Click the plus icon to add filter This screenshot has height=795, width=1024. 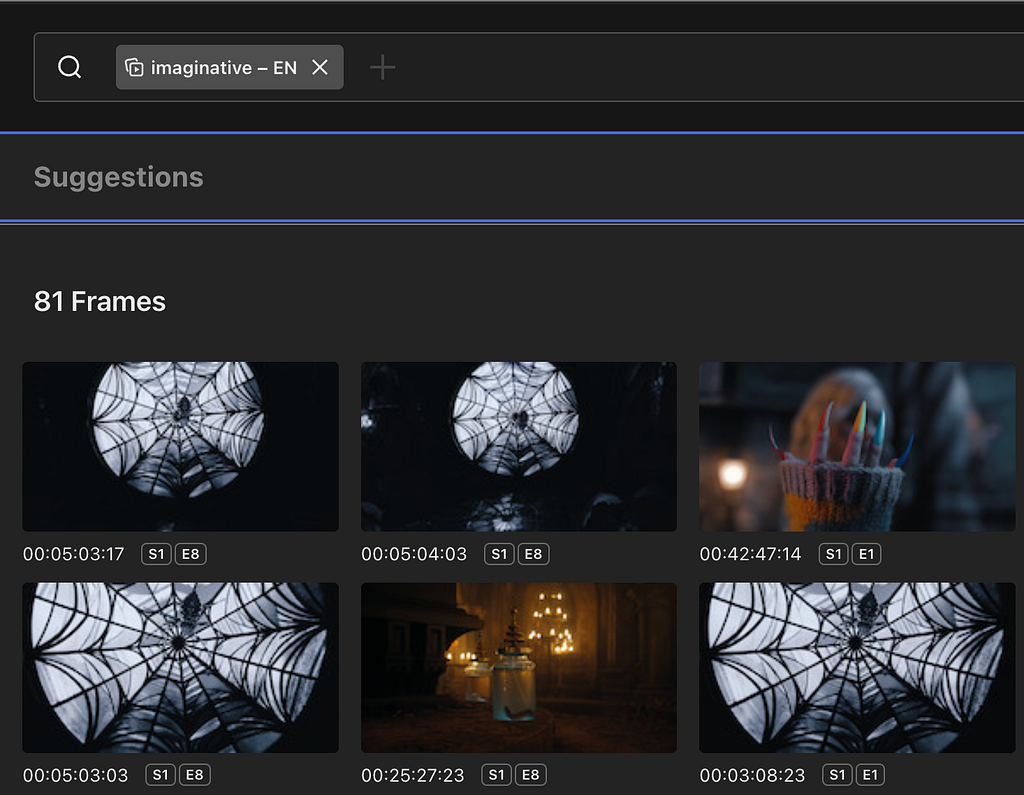click(383, 67)
